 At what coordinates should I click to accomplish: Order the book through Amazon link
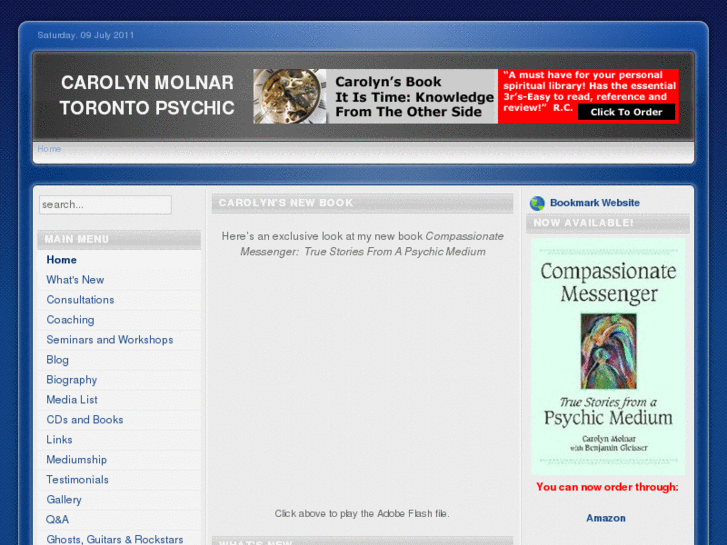tap(606, 518)
